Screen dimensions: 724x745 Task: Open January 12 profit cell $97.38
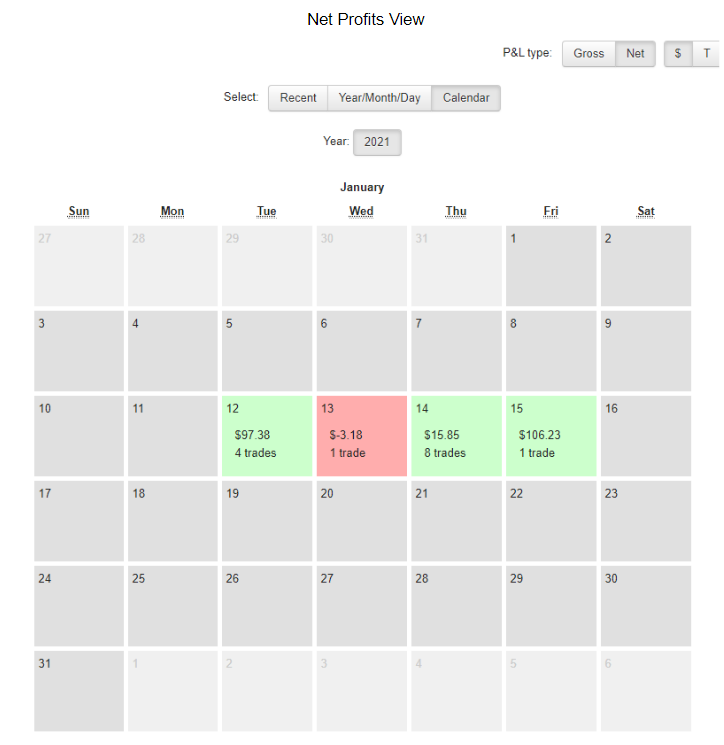point(267,436)
